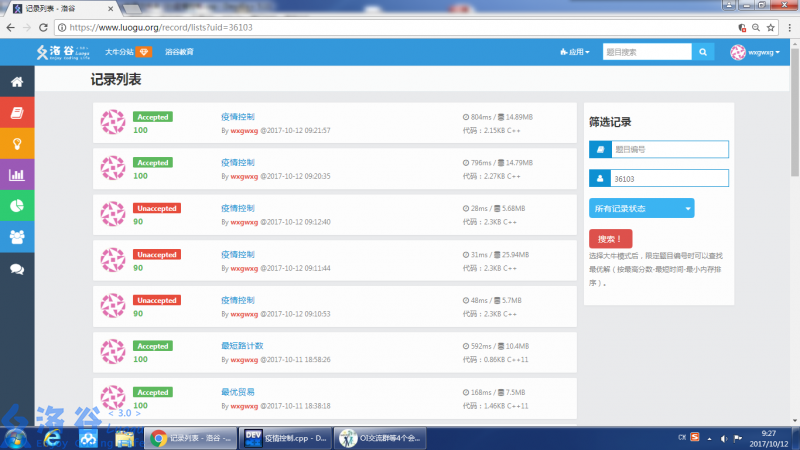Open the wxgwxg user account menu
This screenshot has width=800, height=450.
[760, 52]
